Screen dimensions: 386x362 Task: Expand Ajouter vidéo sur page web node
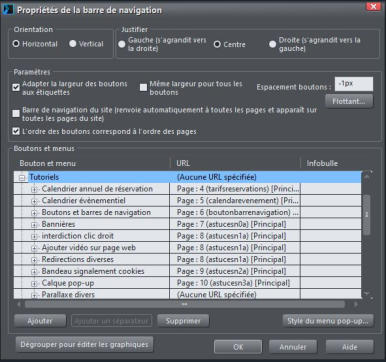pyautogui.click(x=34, y=248)
